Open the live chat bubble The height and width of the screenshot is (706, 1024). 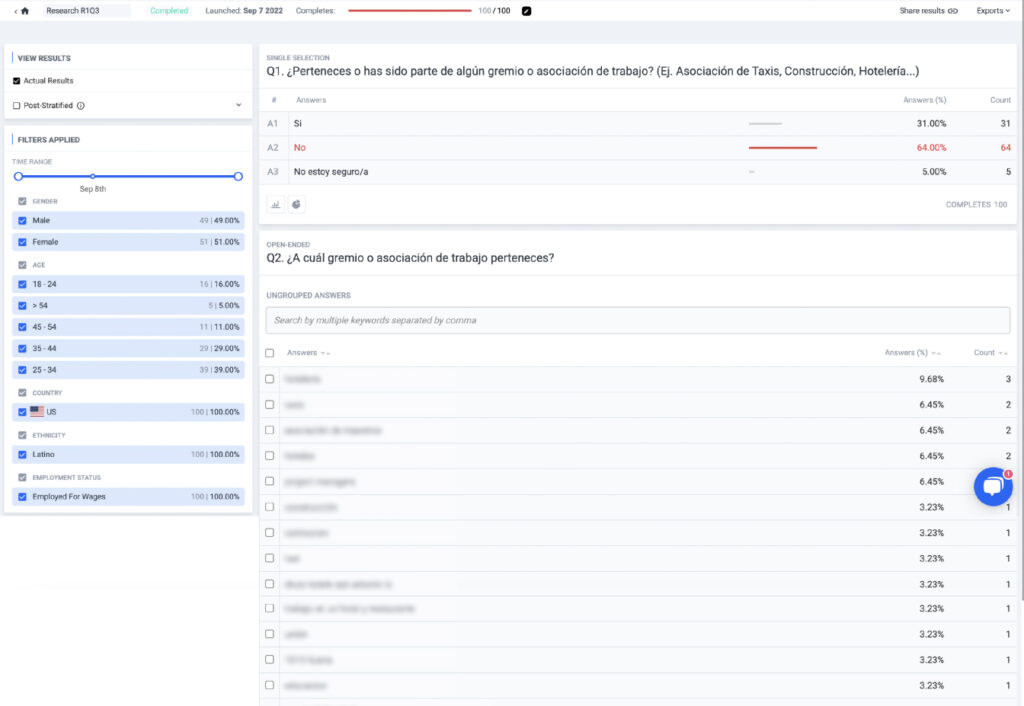pyautogui.click(x=992, y=486)
